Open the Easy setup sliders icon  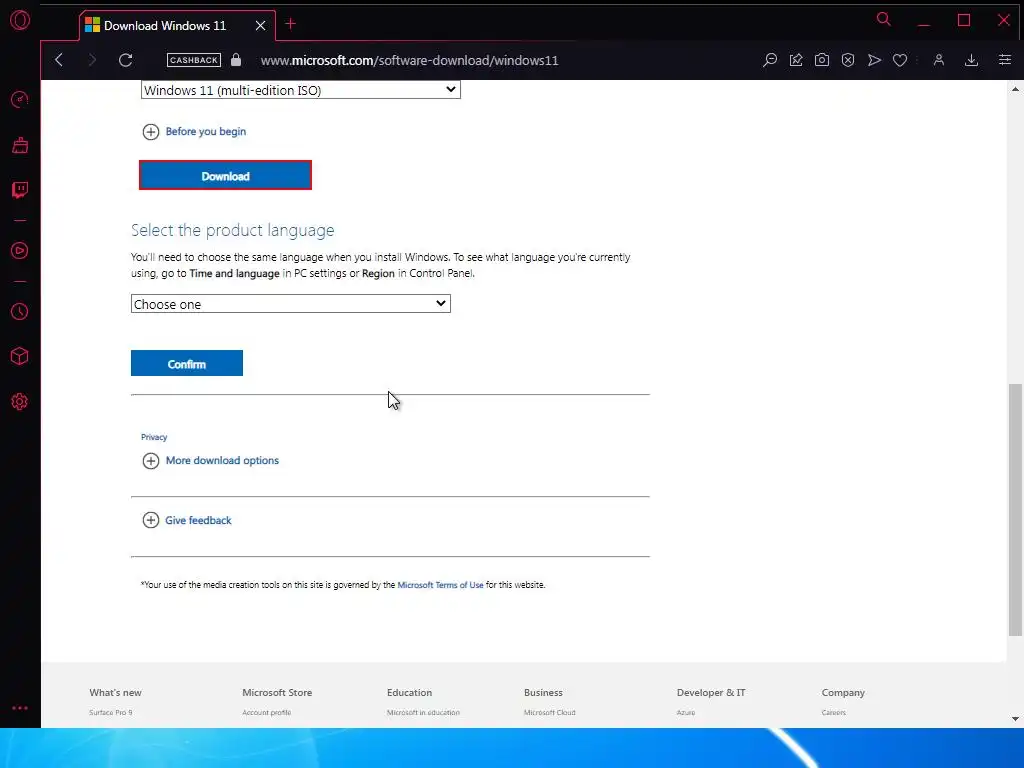[1004, 60]
